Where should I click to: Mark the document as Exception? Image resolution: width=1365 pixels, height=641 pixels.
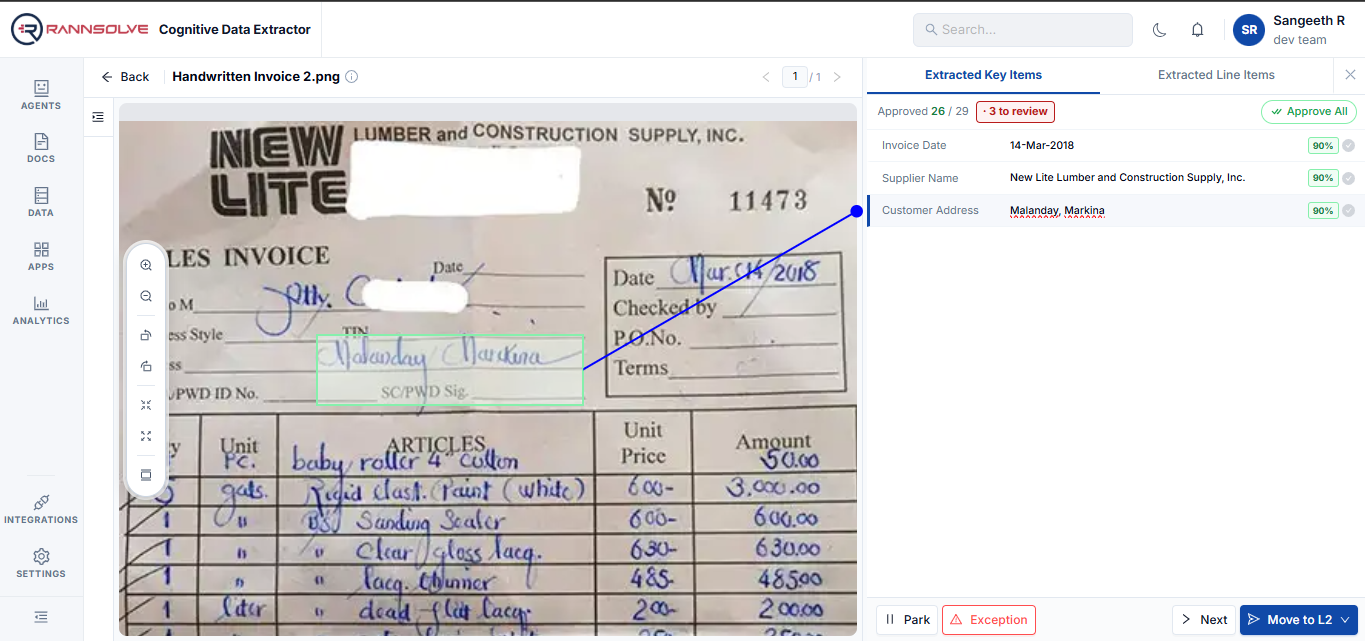pos(988,620)
